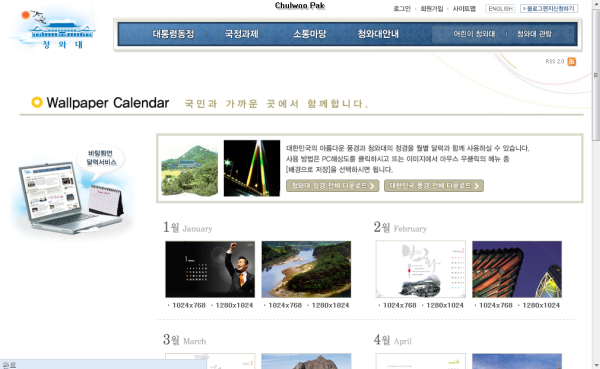Click the 완료 status bar text
The height and width of the screenshot is (369, 600).
click(9, 365)
